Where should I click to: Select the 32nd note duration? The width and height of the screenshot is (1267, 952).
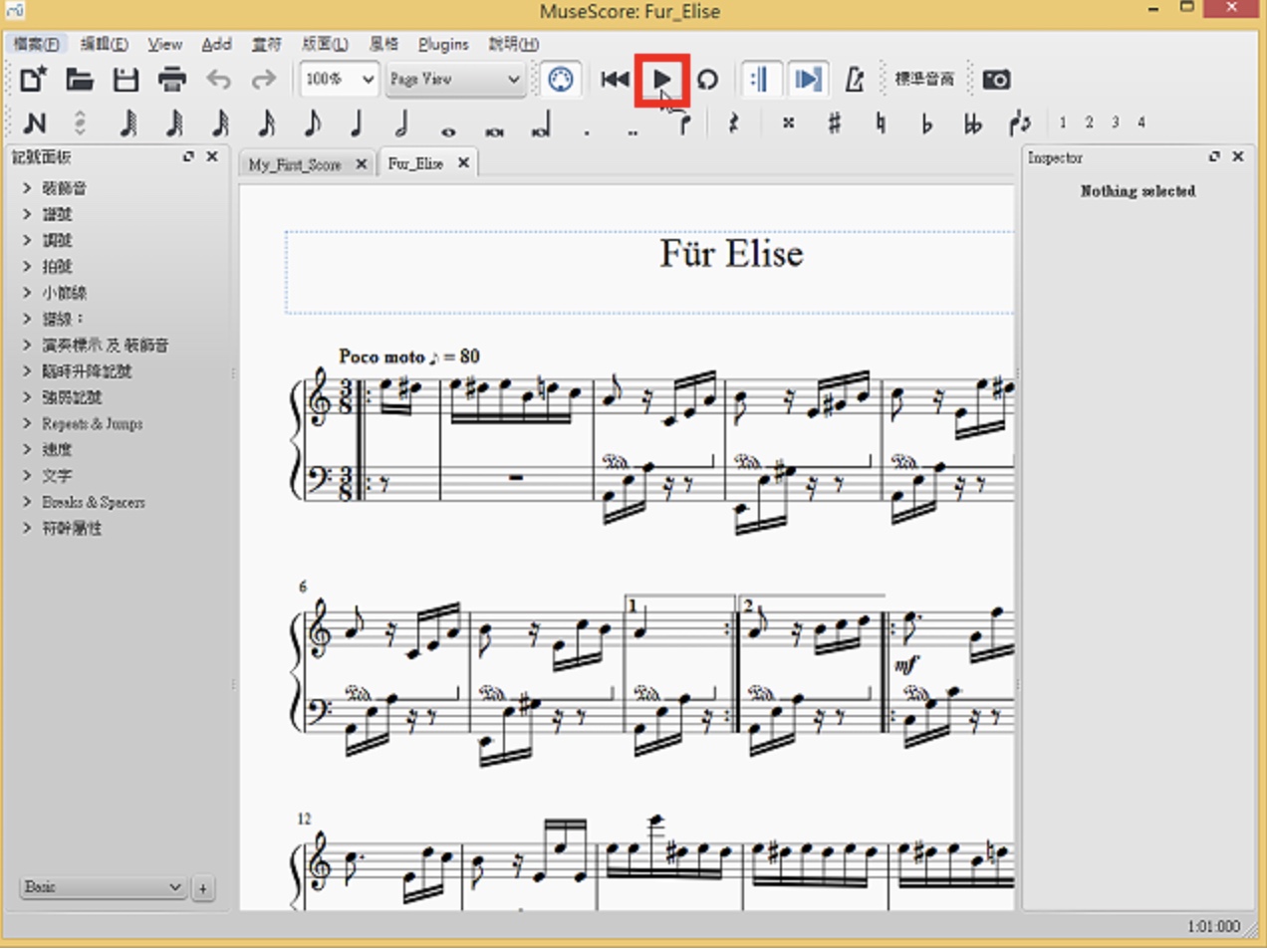click(x=220, y=122)
